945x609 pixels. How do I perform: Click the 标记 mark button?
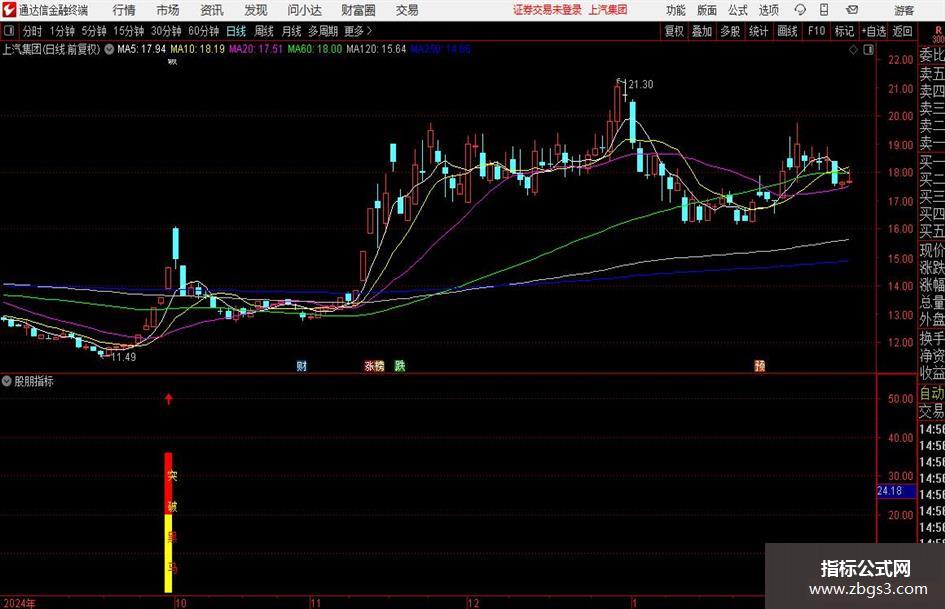pyautogui.click(x=844, y=31)
